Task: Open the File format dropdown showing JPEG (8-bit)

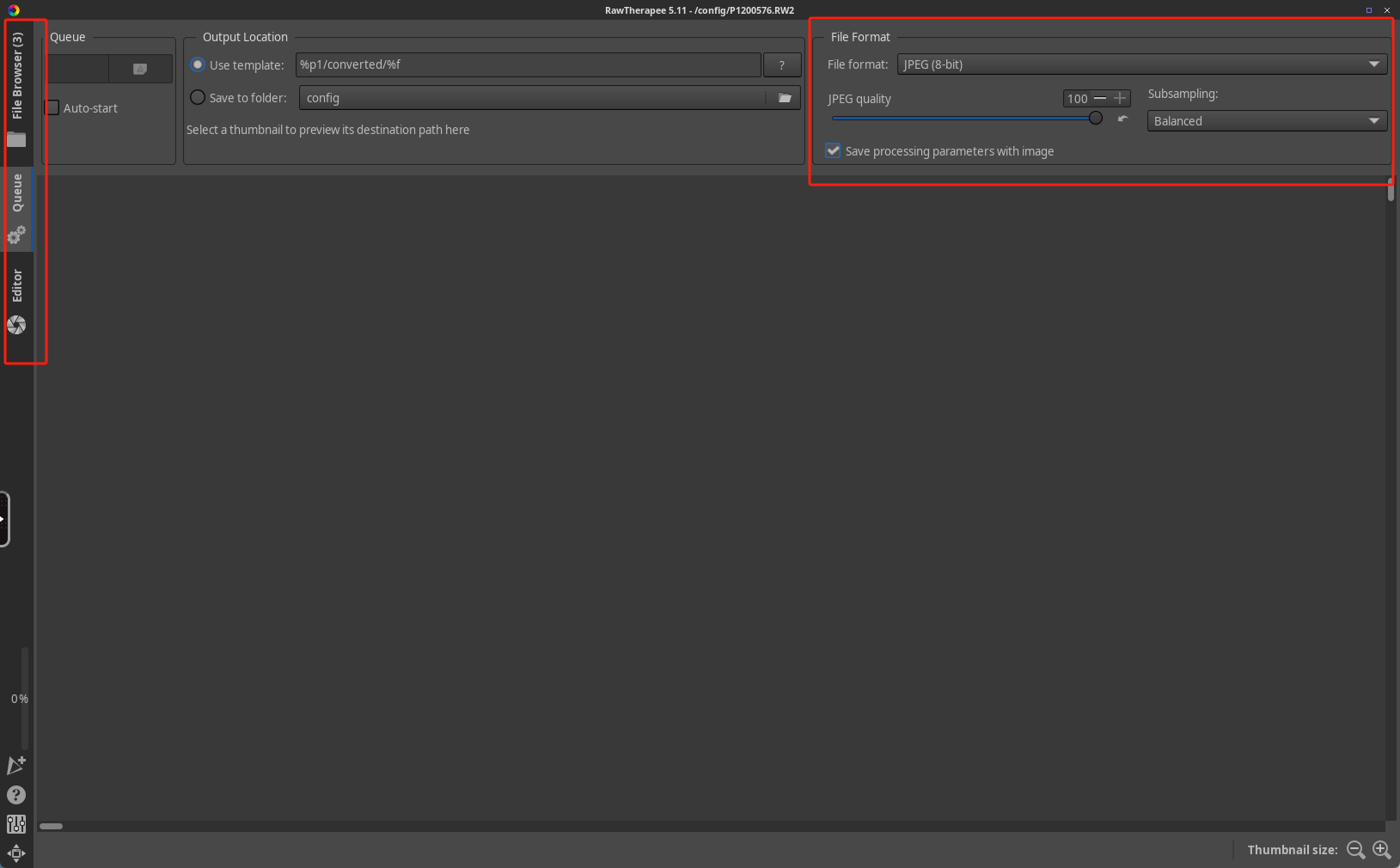Action: (1142, 64)
